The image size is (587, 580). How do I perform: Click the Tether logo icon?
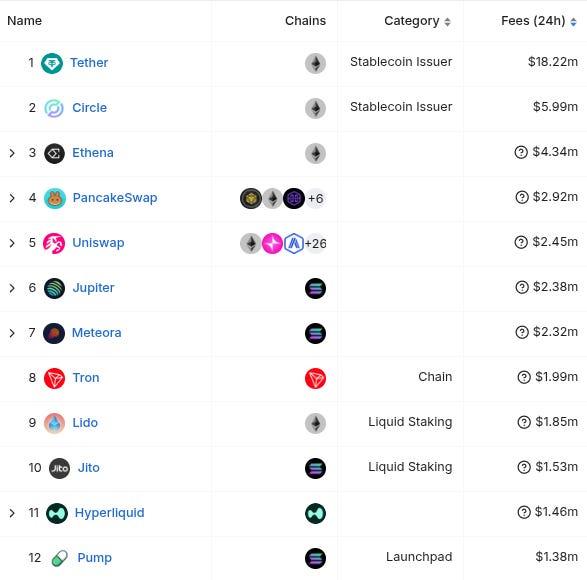pos(52,63)
